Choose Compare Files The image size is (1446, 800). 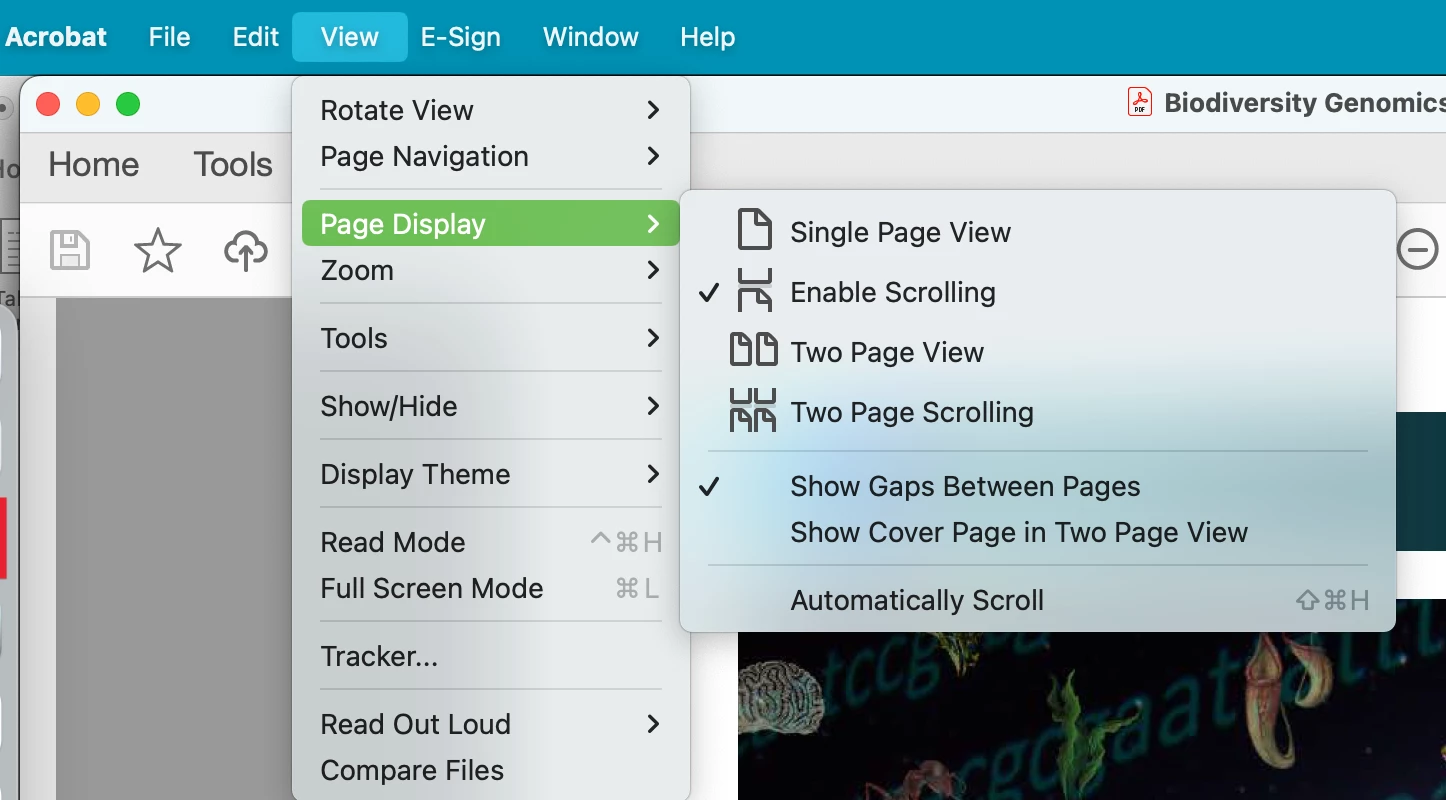click(x=490, y=770)
